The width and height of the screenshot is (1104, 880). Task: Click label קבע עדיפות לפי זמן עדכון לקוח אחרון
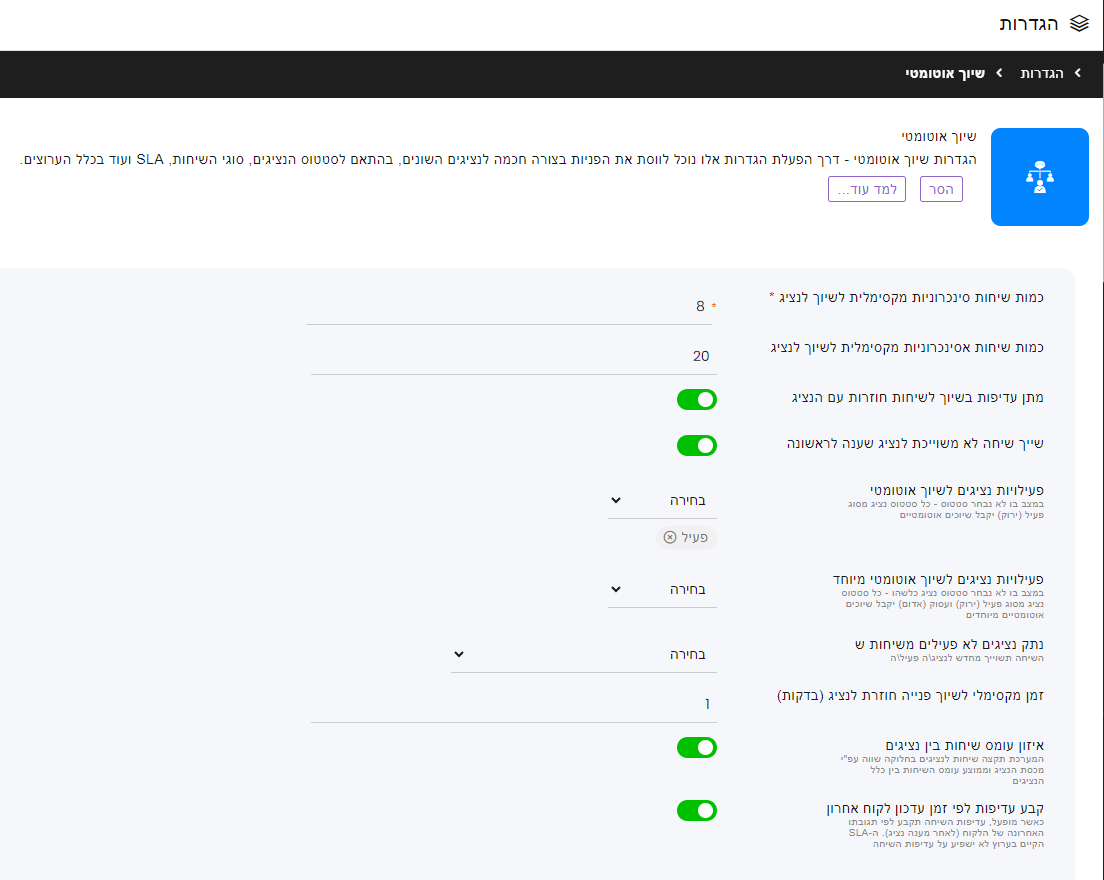[x=935, y=808]
